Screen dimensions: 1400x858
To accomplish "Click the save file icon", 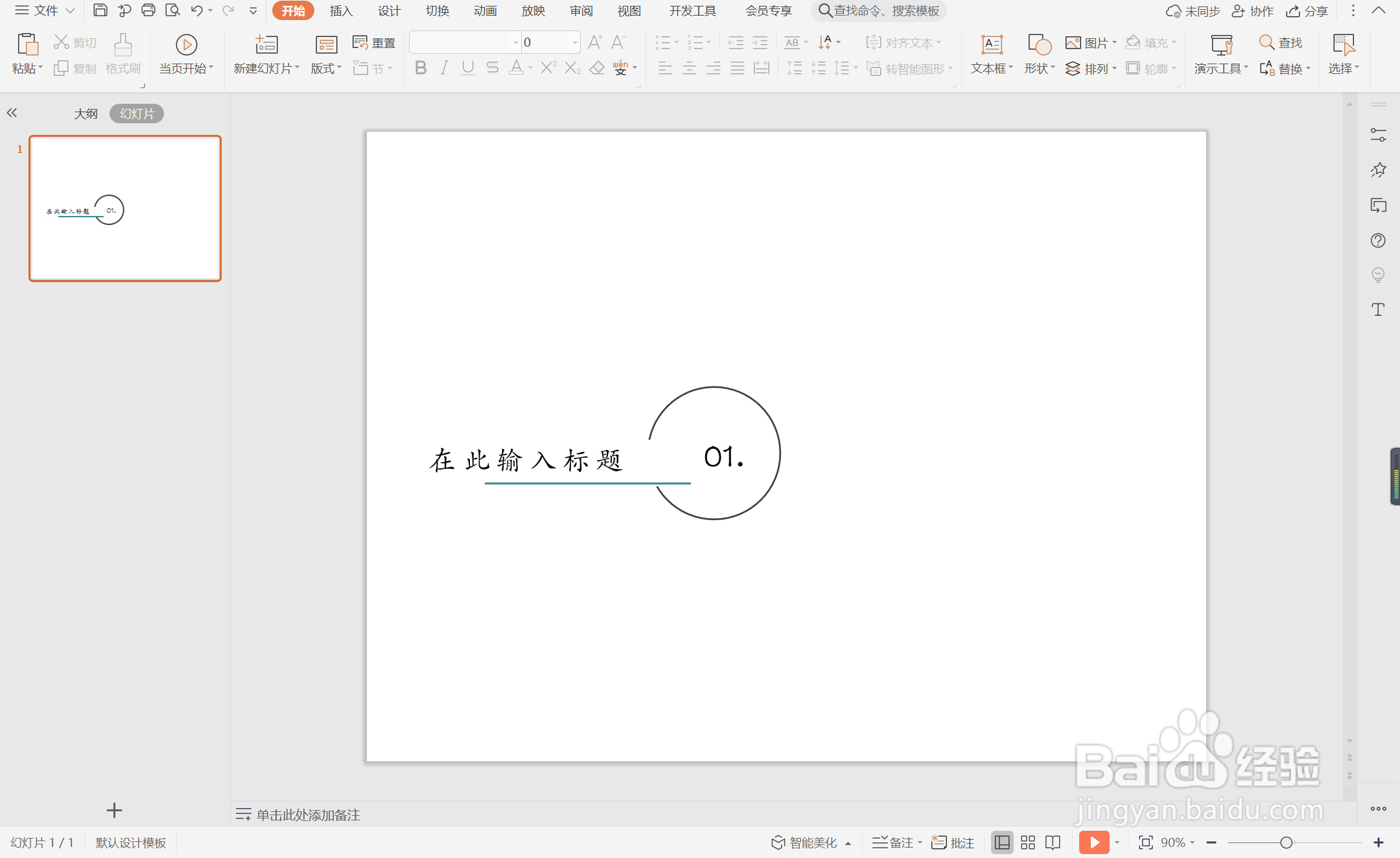I will tap(100, 10).
